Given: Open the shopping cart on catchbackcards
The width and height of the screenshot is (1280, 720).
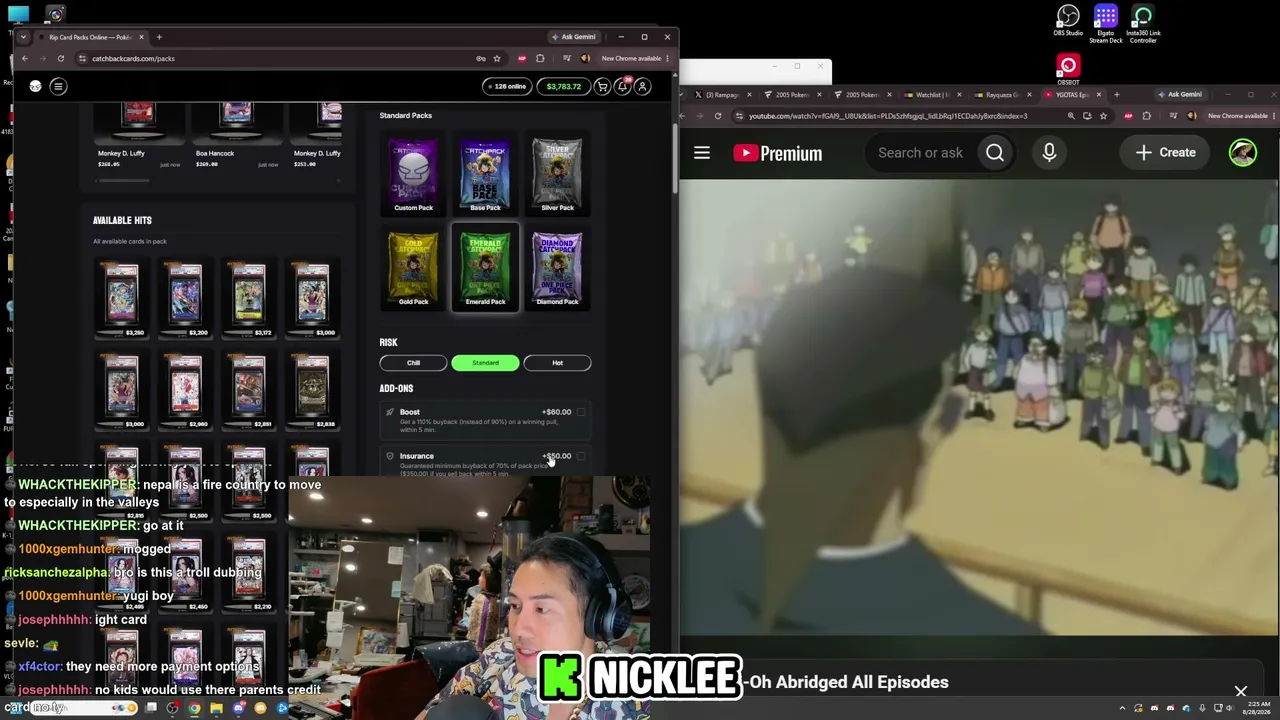Looking at the screenshot, I should coord(602,87).
